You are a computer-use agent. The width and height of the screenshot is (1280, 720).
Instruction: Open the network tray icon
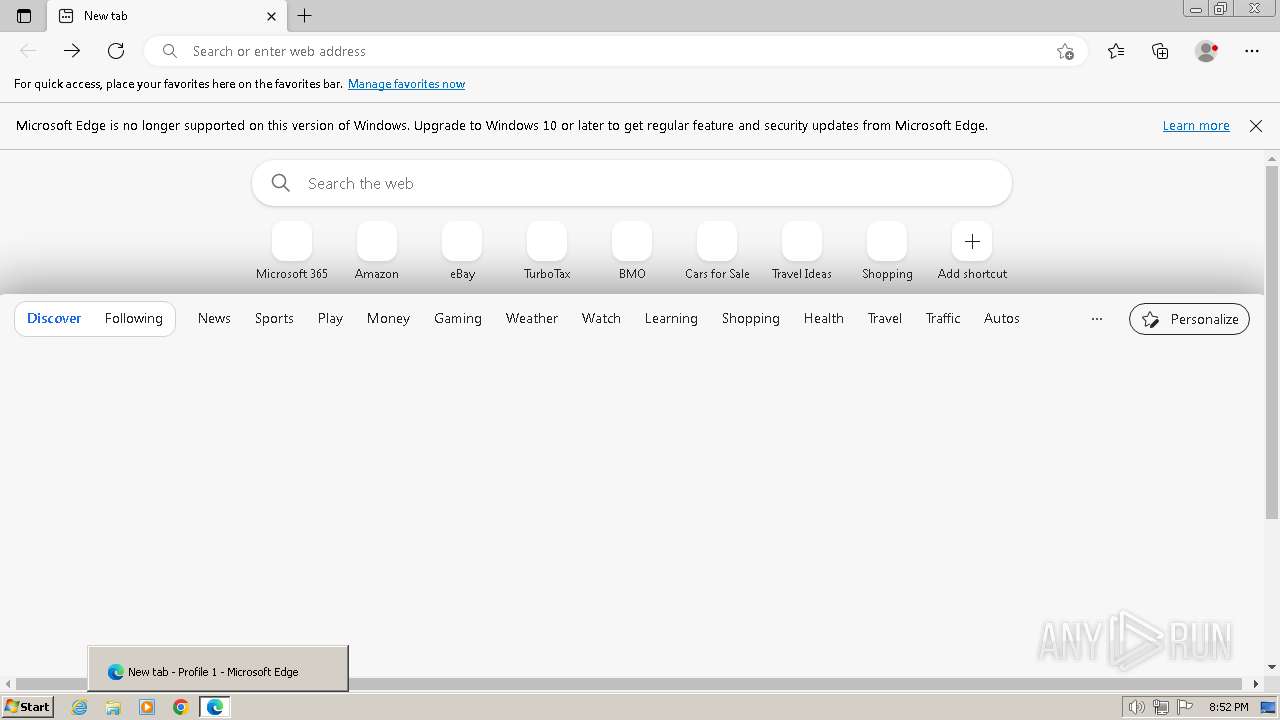pos(1161,707)
